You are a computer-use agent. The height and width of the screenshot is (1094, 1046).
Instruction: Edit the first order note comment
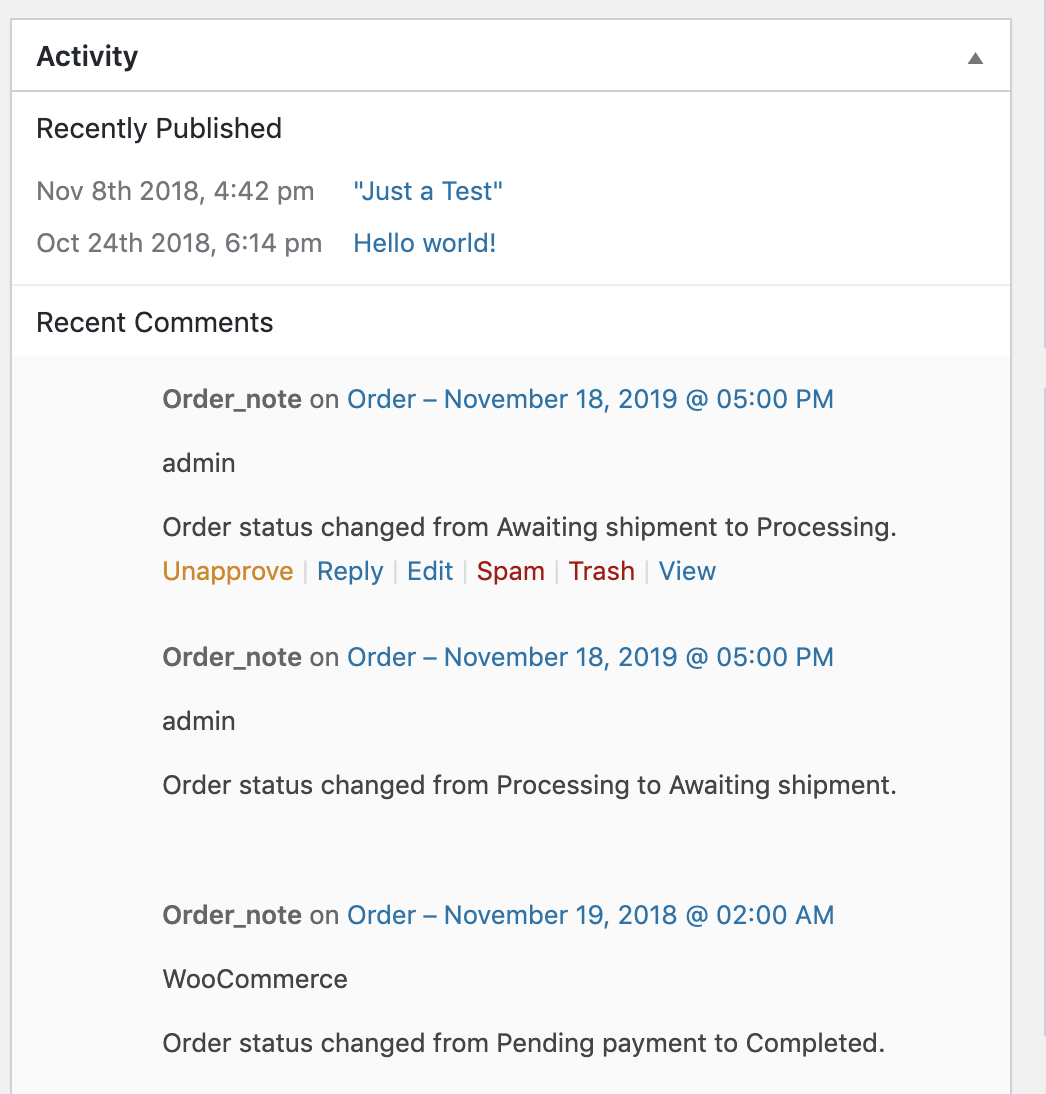click(430, 571)
